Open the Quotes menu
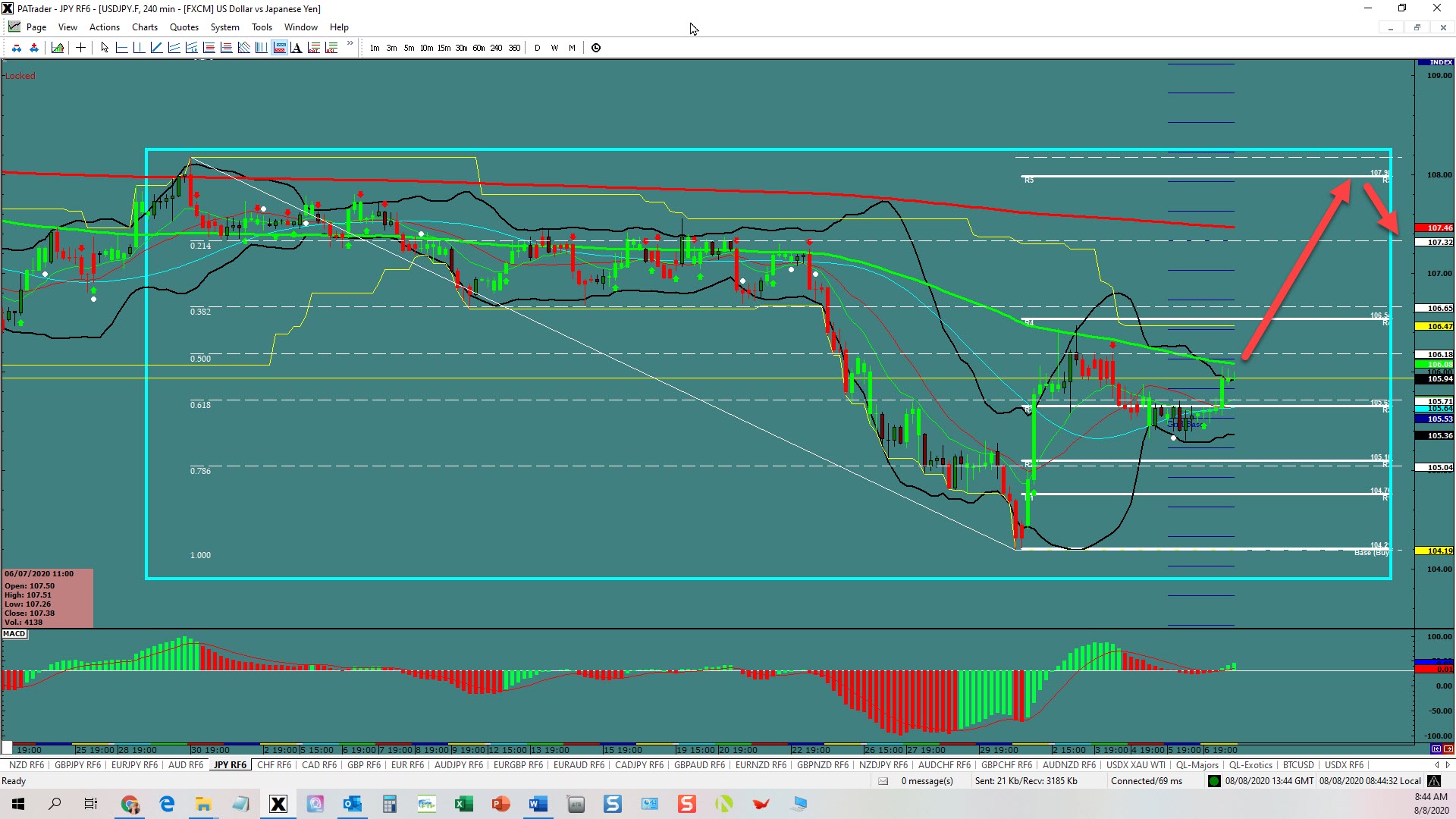 (x=184, y=27)
